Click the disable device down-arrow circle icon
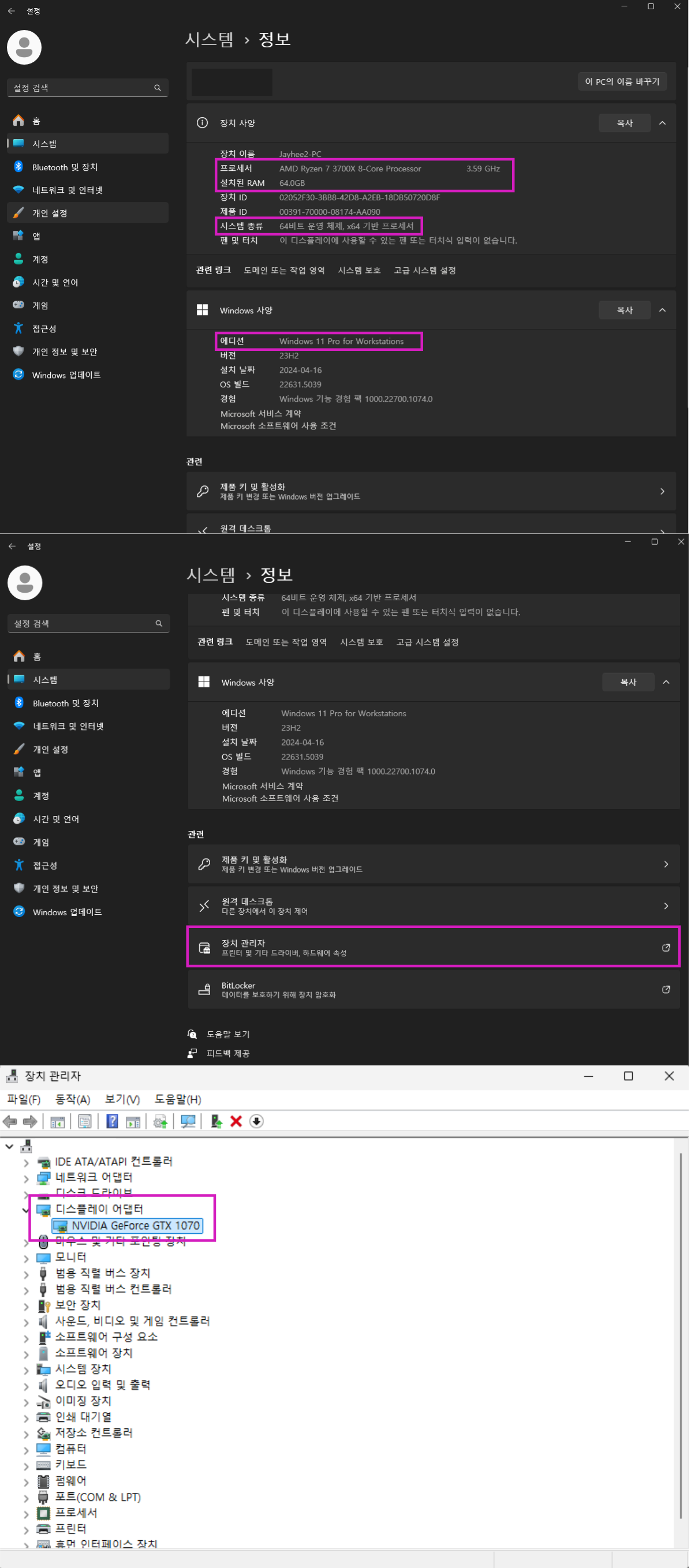The width and height of the screenshot is (695, 1568). (257, 1121)
